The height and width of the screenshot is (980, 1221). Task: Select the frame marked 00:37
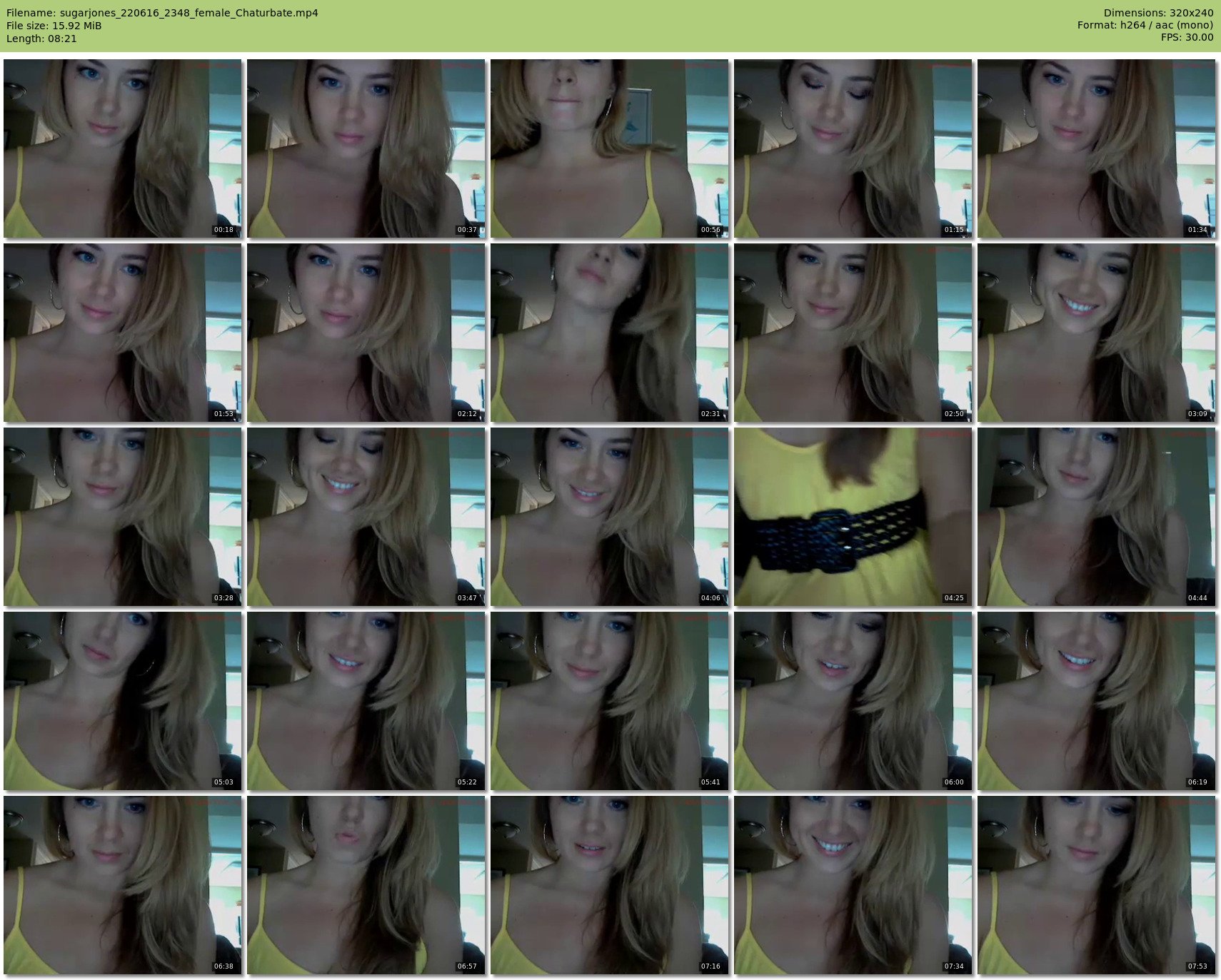click(x=366, y=148)
